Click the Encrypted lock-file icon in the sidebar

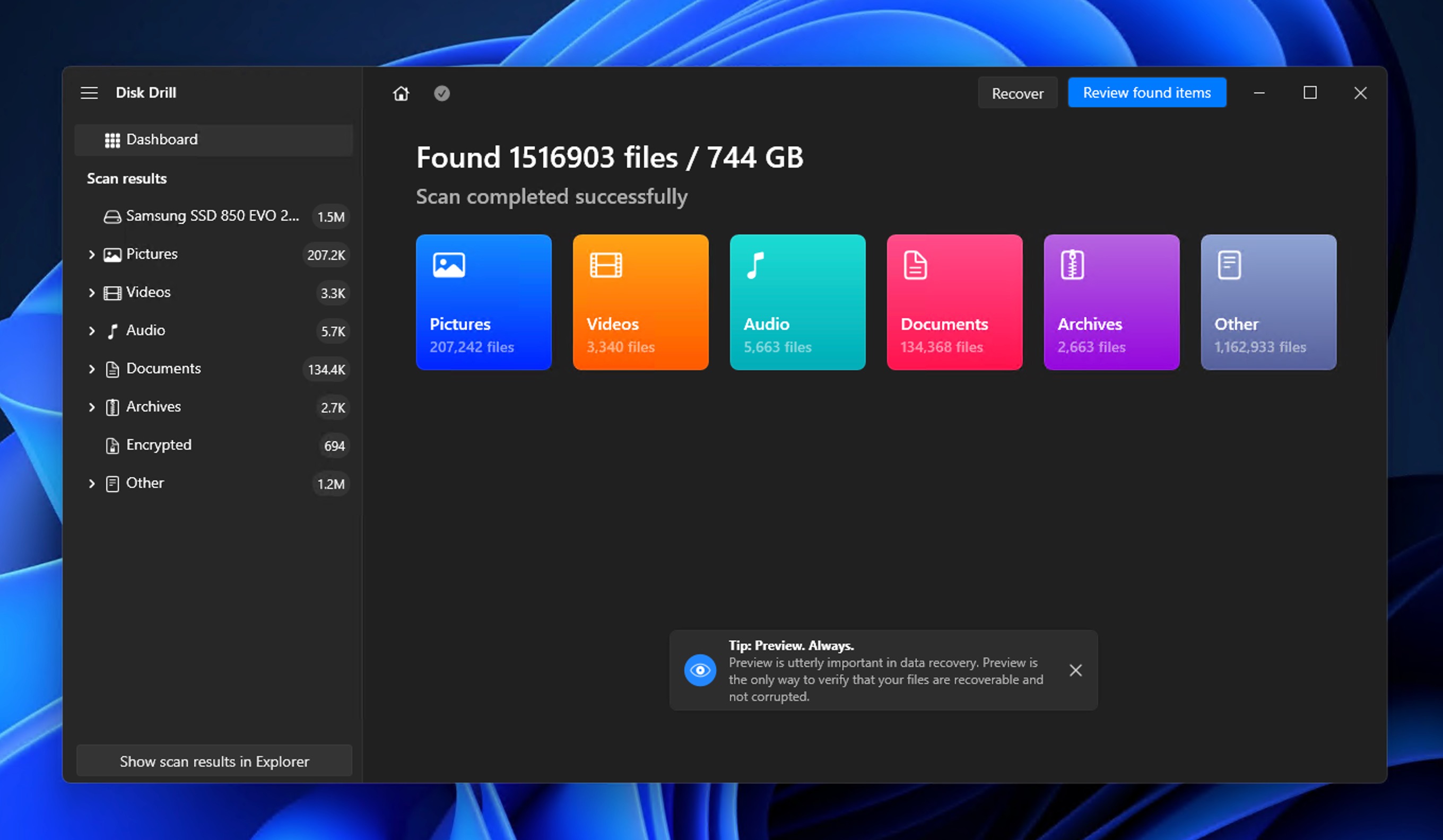pyautogui.click(x=112, y=446)
